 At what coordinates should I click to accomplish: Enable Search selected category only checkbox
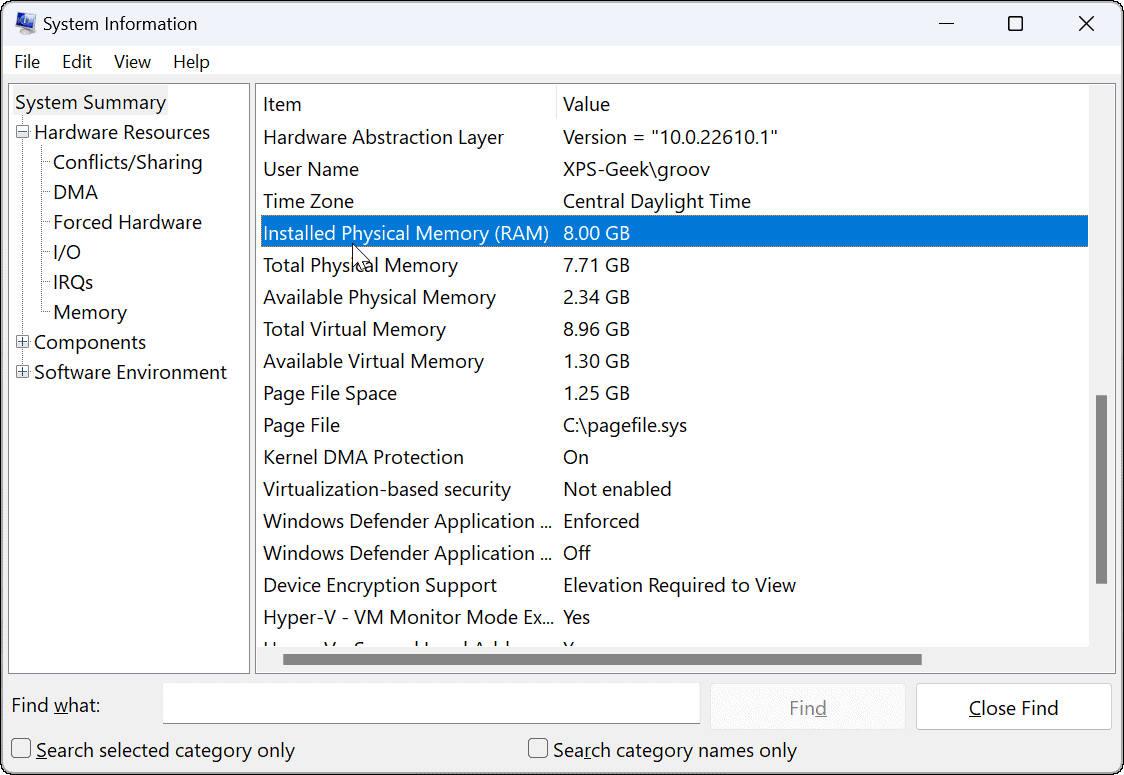(22, 748)
